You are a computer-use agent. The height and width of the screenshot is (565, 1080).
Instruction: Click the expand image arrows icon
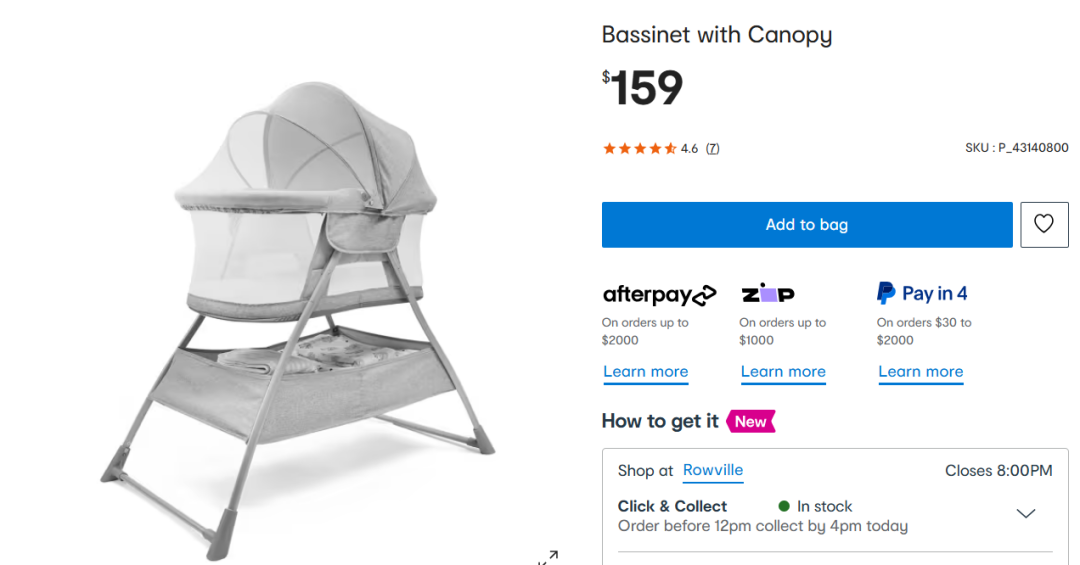pyautogui.click(x=548, y=557)
